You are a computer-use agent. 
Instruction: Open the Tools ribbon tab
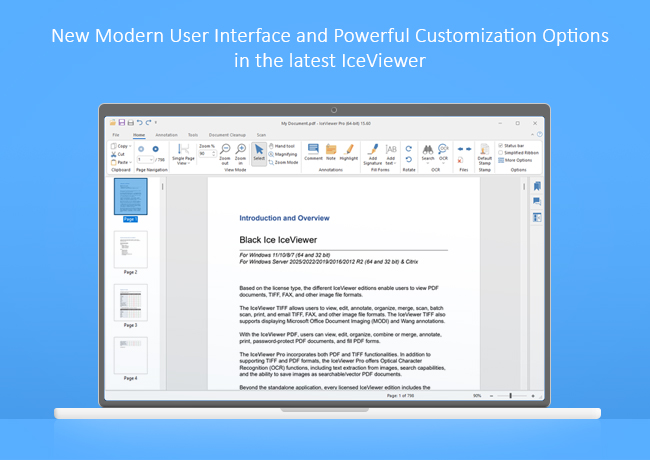(x=193, y=135)
